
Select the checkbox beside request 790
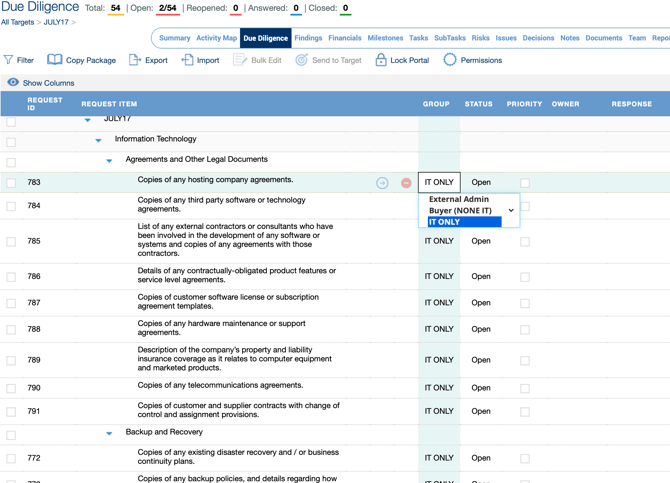click(x=11, y=388)
